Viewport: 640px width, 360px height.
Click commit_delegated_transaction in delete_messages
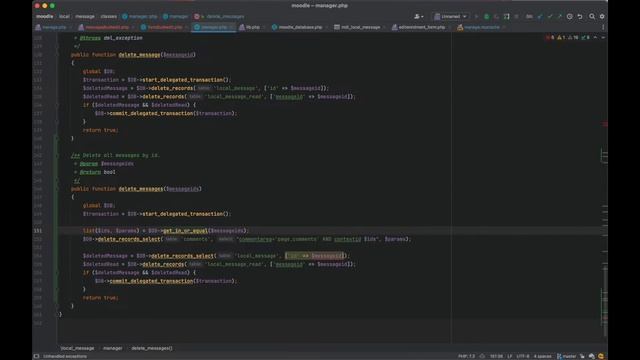(151, 281)
